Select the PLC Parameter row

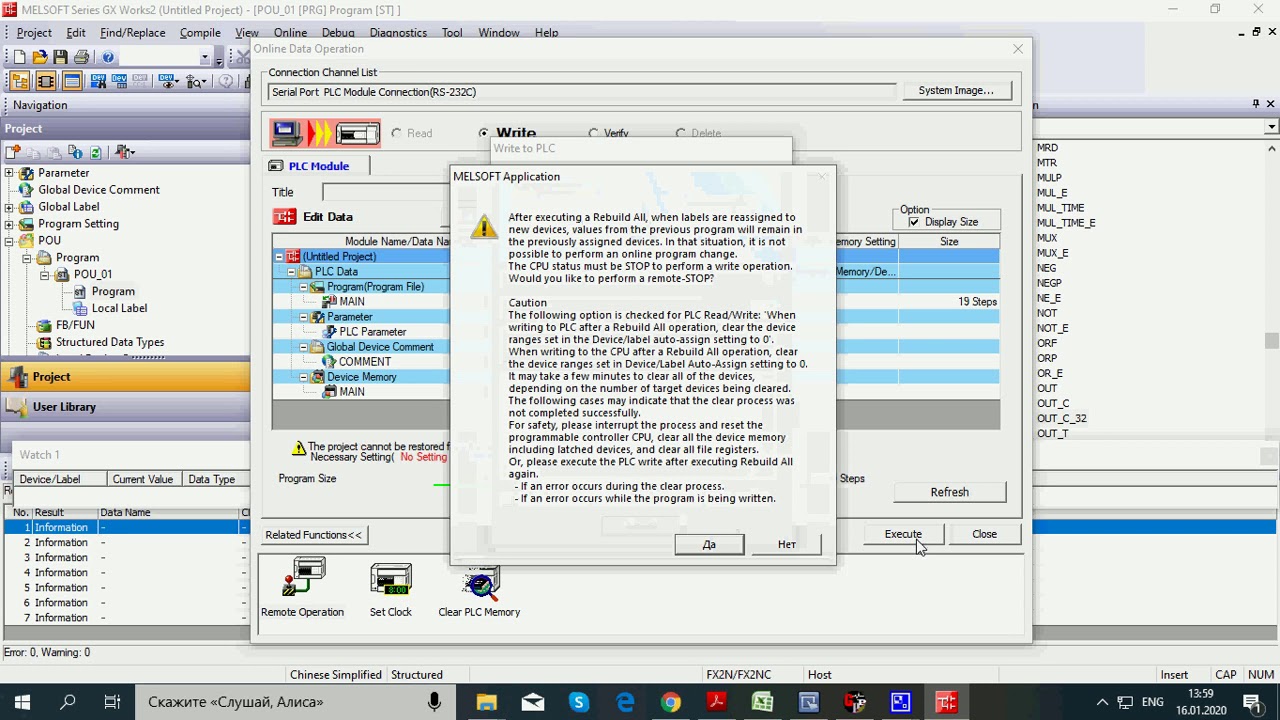(x=372, y=332)
